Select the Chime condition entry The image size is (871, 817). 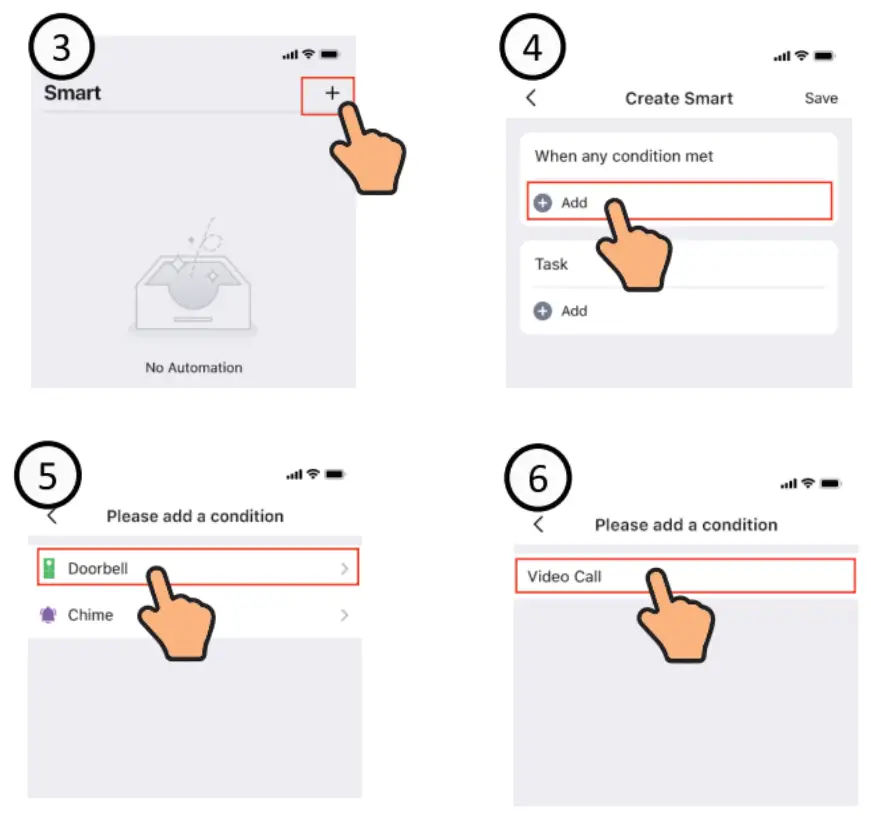[194, 615]
